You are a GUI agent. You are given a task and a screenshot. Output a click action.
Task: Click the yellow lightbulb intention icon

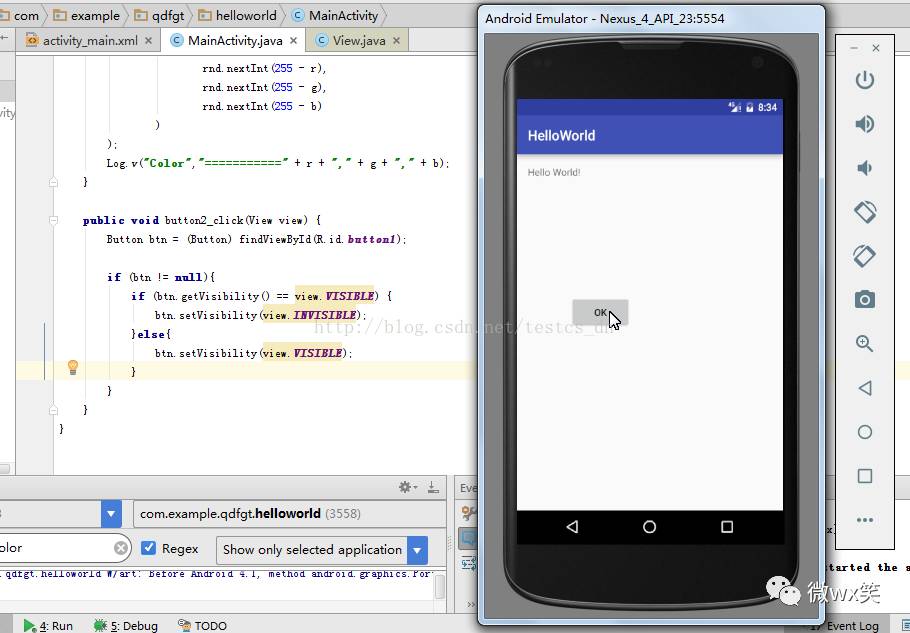(x=73, y=367)
